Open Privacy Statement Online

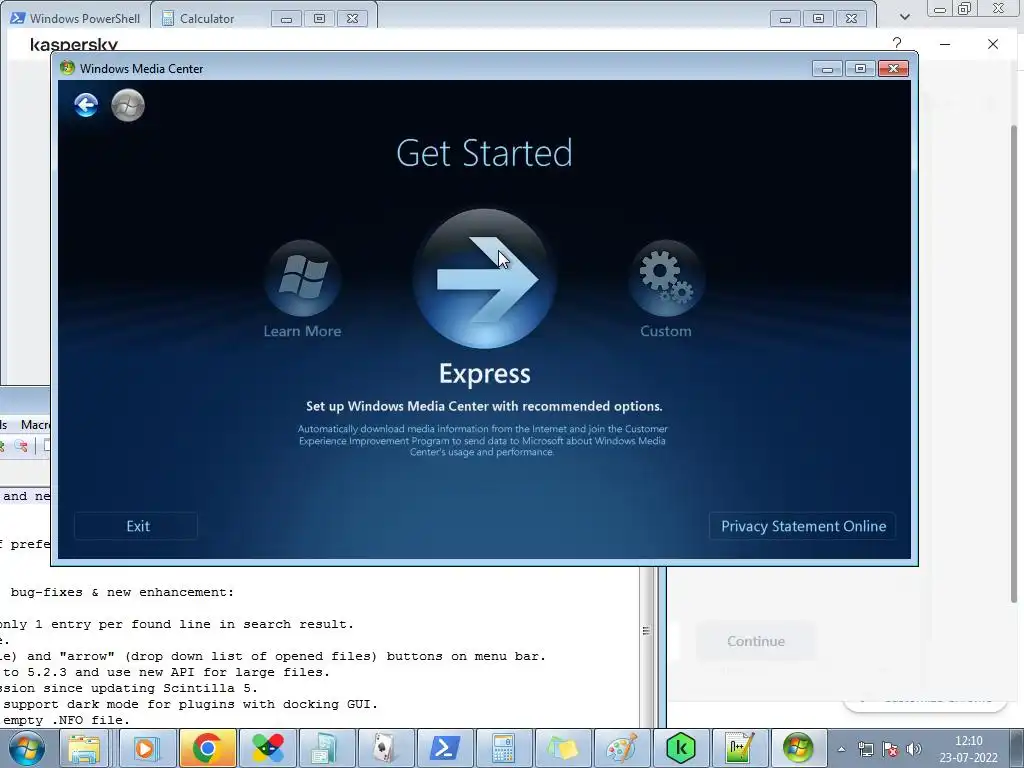pos(803,526)
